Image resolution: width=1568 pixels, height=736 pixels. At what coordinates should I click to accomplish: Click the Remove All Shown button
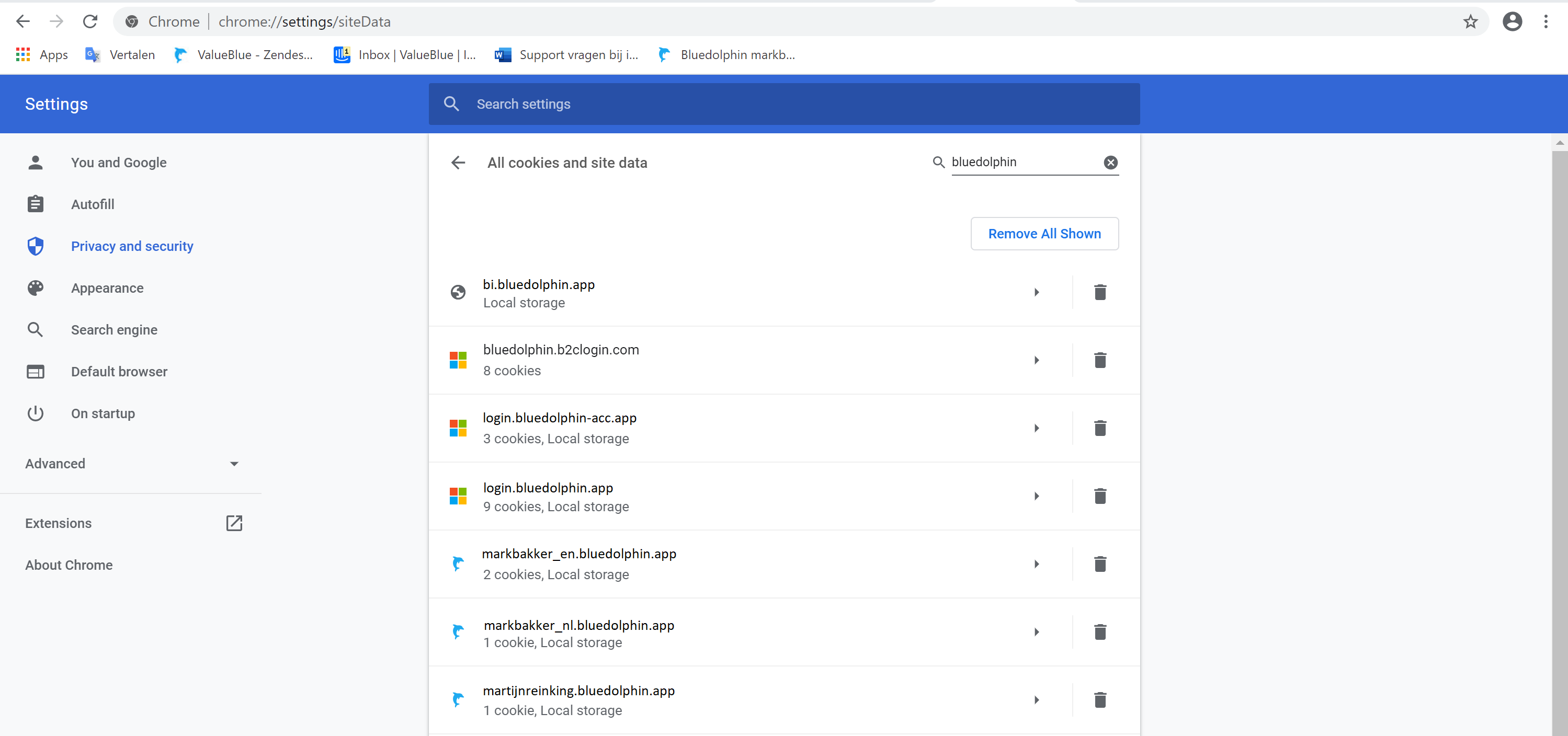tap(1045, 234)
